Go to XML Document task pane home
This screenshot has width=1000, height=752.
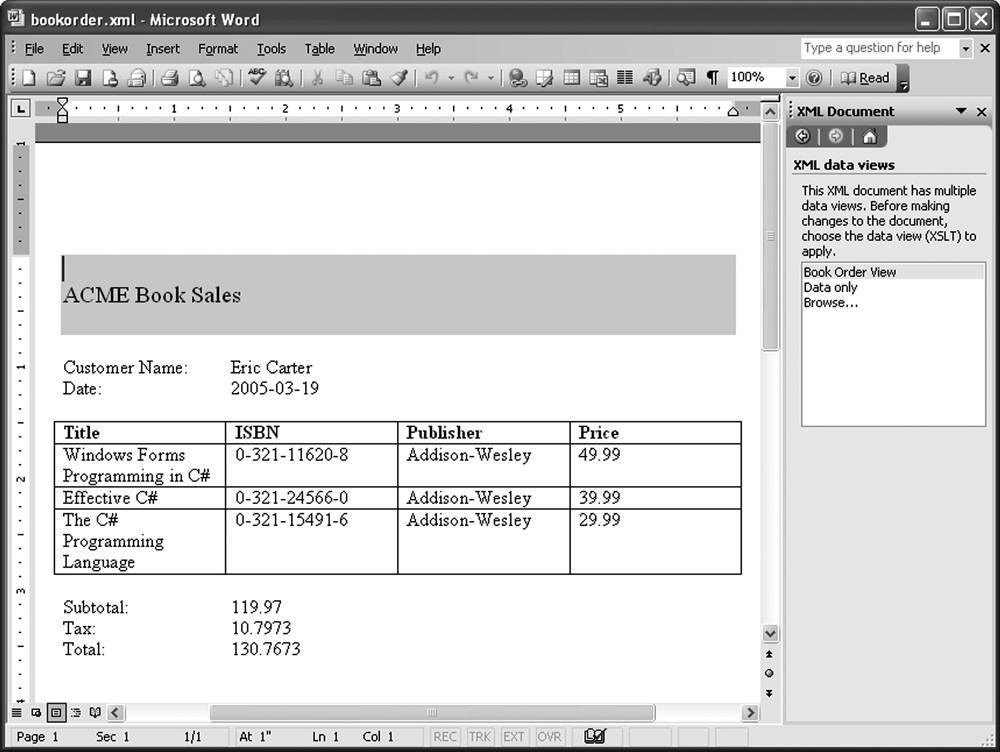[x=869, y=137]
